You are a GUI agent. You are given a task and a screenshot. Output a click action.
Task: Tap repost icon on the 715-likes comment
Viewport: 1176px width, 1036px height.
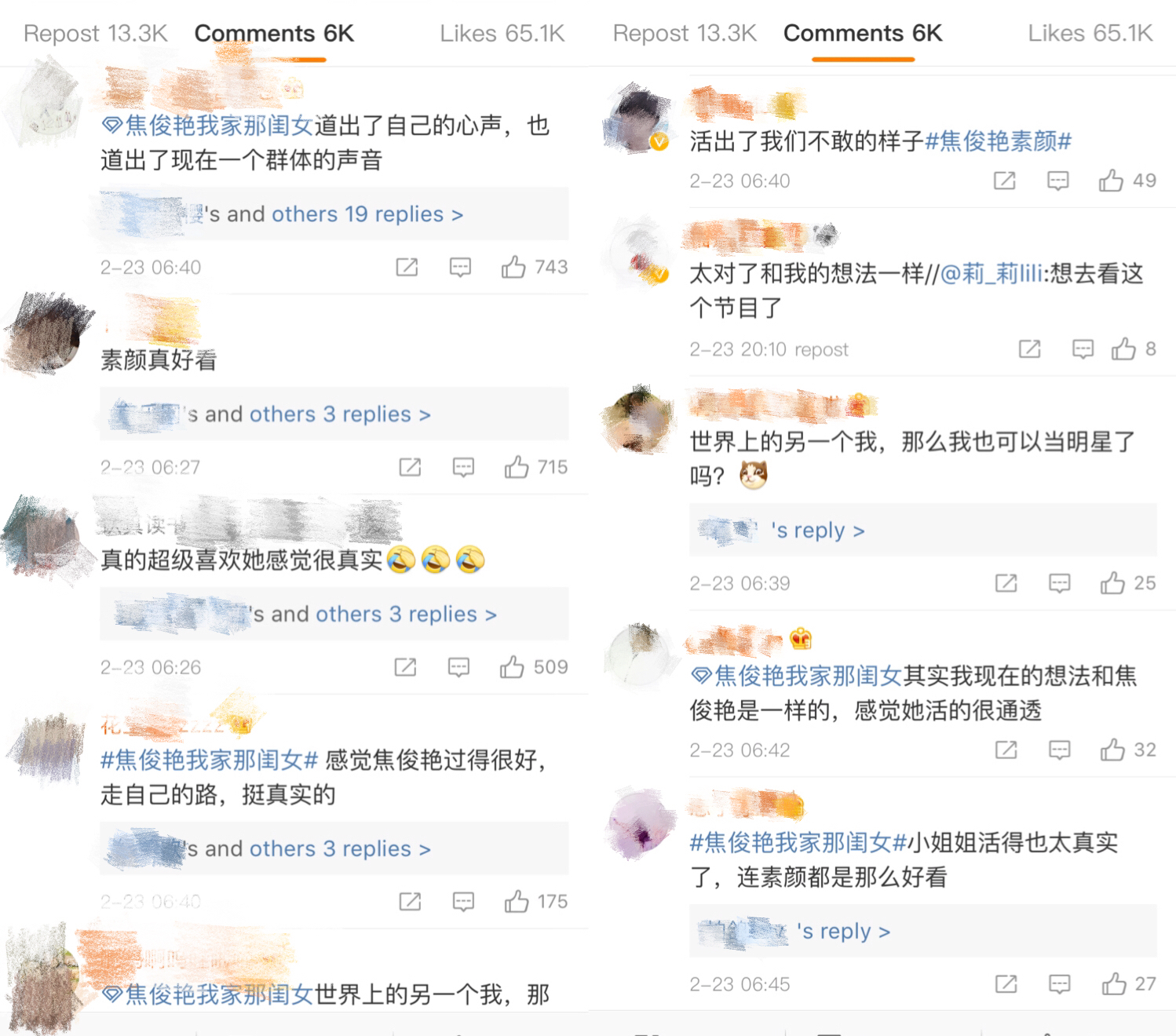tap(410, 467)
